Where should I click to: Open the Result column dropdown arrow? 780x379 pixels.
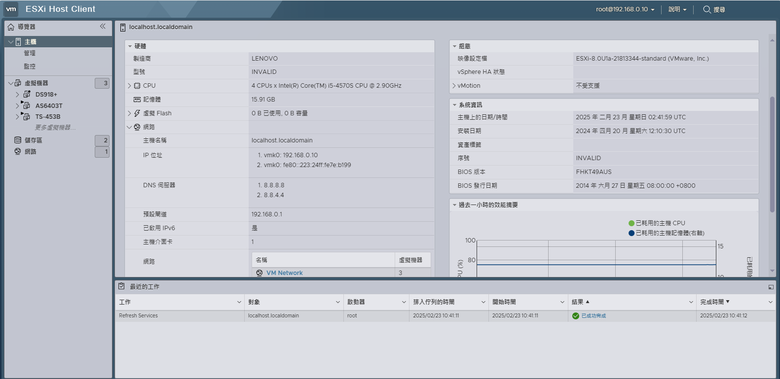(x=690, y=302)
